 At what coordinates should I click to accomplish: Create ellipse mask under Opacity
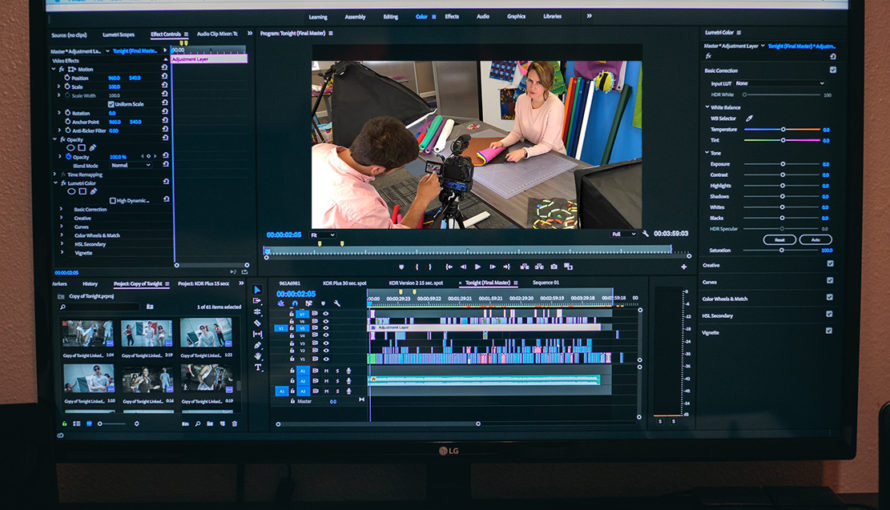[x=71, y=147]
